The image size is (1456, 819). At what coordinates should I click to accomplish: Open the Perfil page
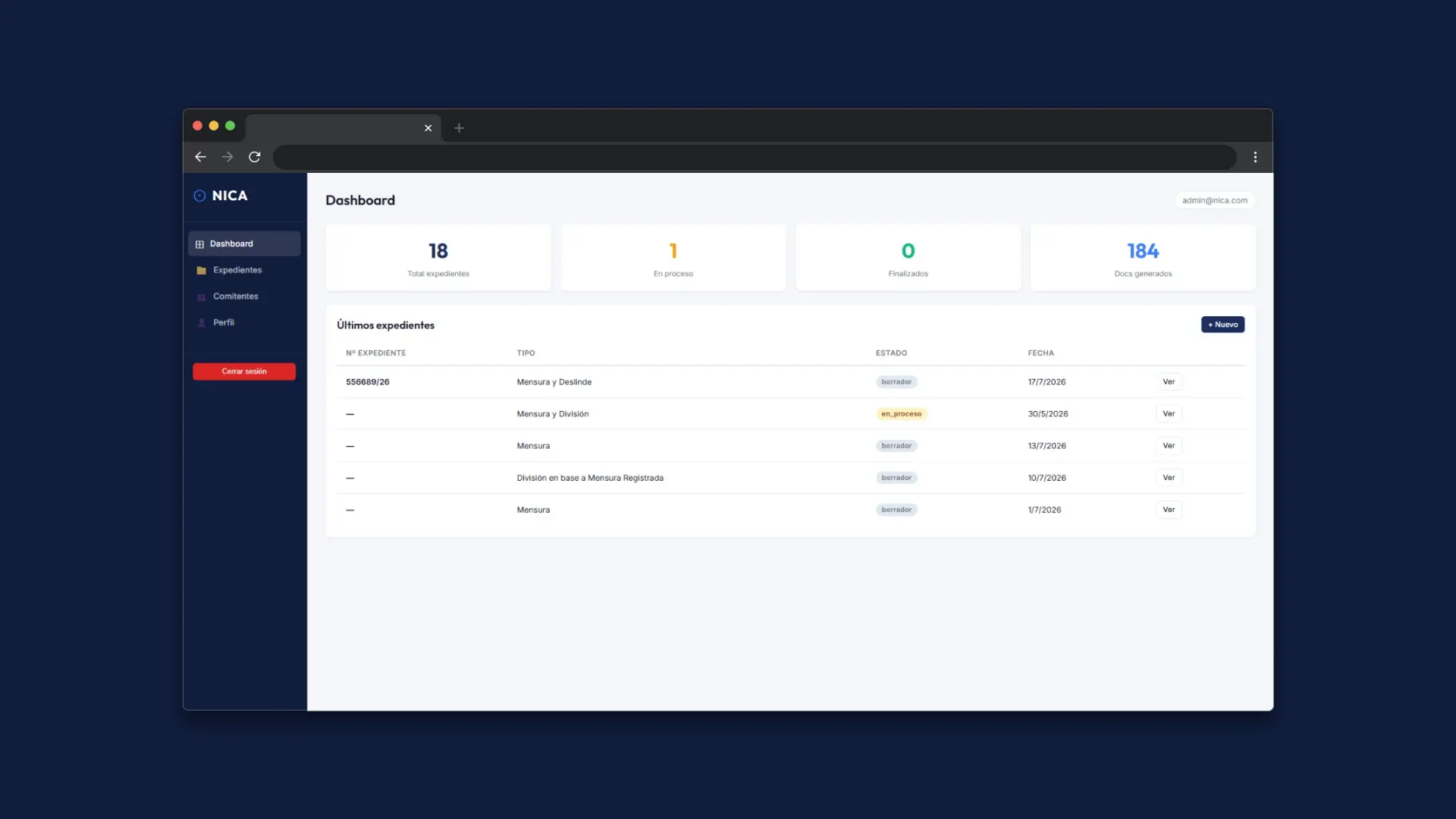[x=244, y=322]
